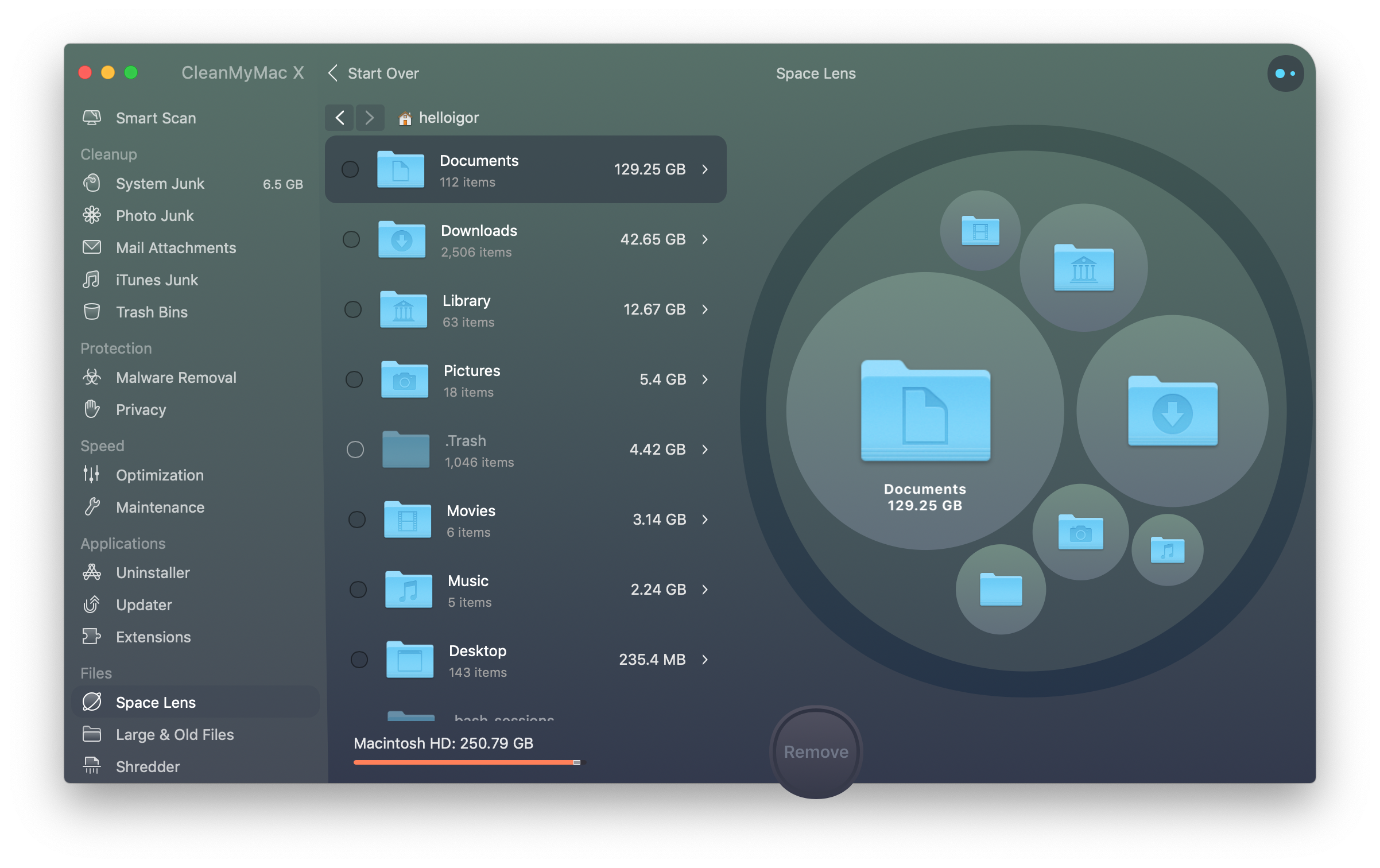Click the Privacy hand icon

[92, 409]
